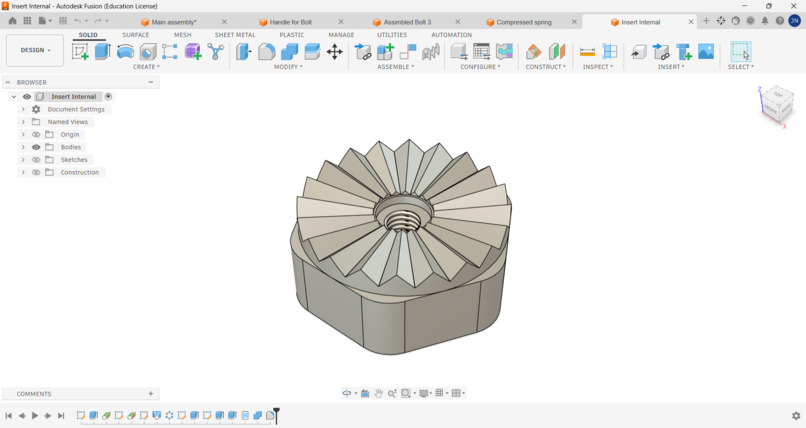Click the Create Form purple box icon
806x428 pixels.
[x=193, y=51]
